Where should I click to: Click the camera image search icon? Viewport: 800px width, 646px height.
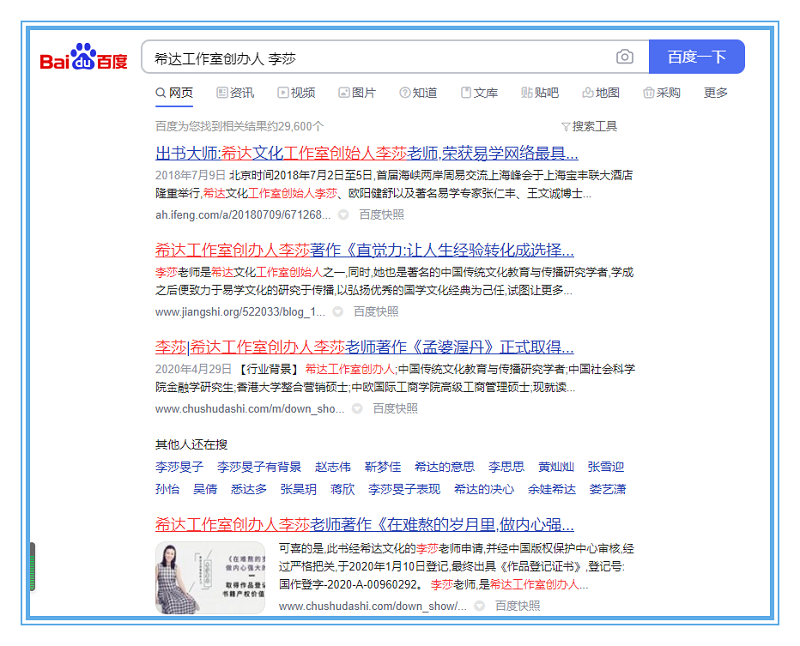pos(625,57)
